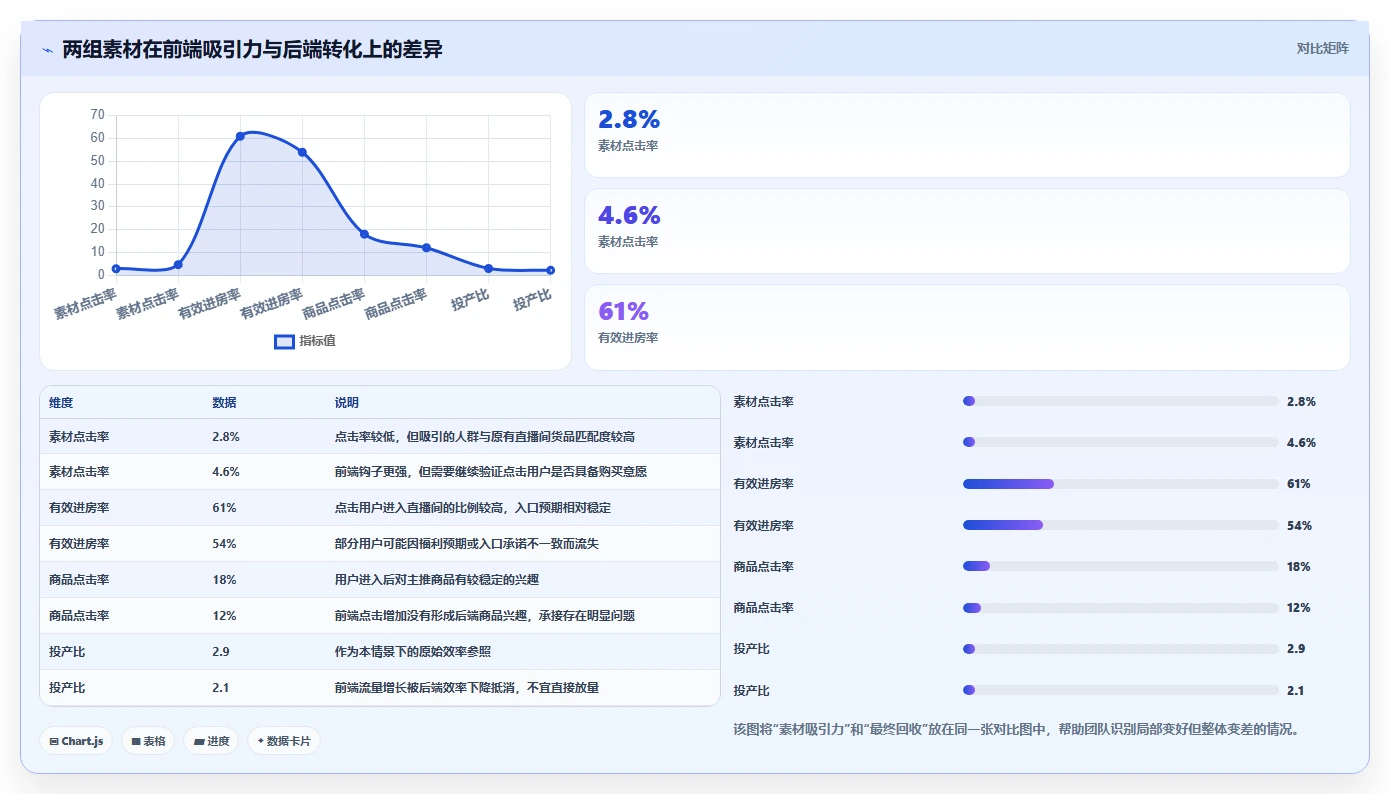Click the 数据 column header
1390x794 pixels.
point(224,403)
